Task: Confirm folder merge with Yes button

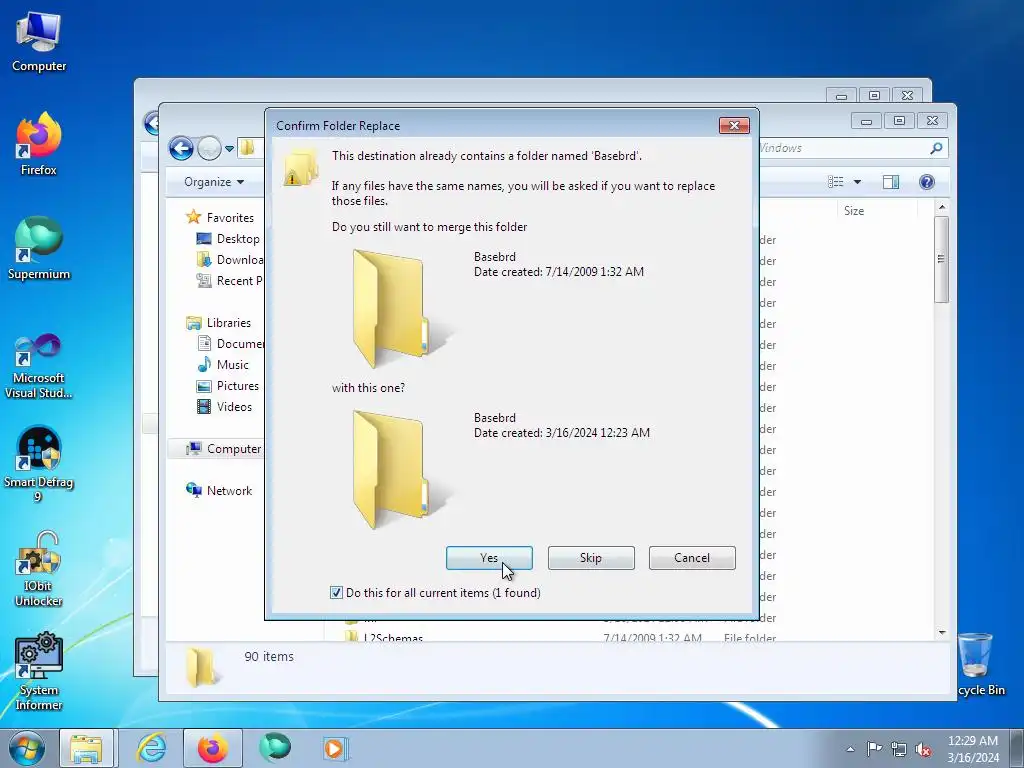Action: (x=489, y=558)
